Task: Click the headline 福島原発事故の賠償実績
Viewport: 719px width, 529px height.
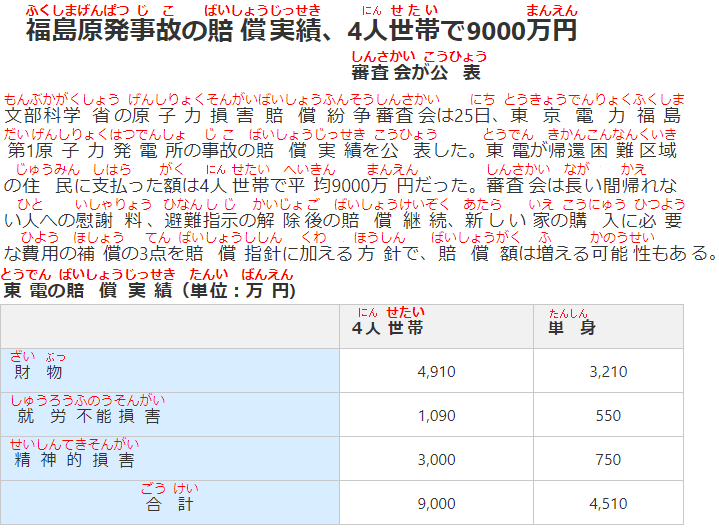Action: (x=172, y=31)
